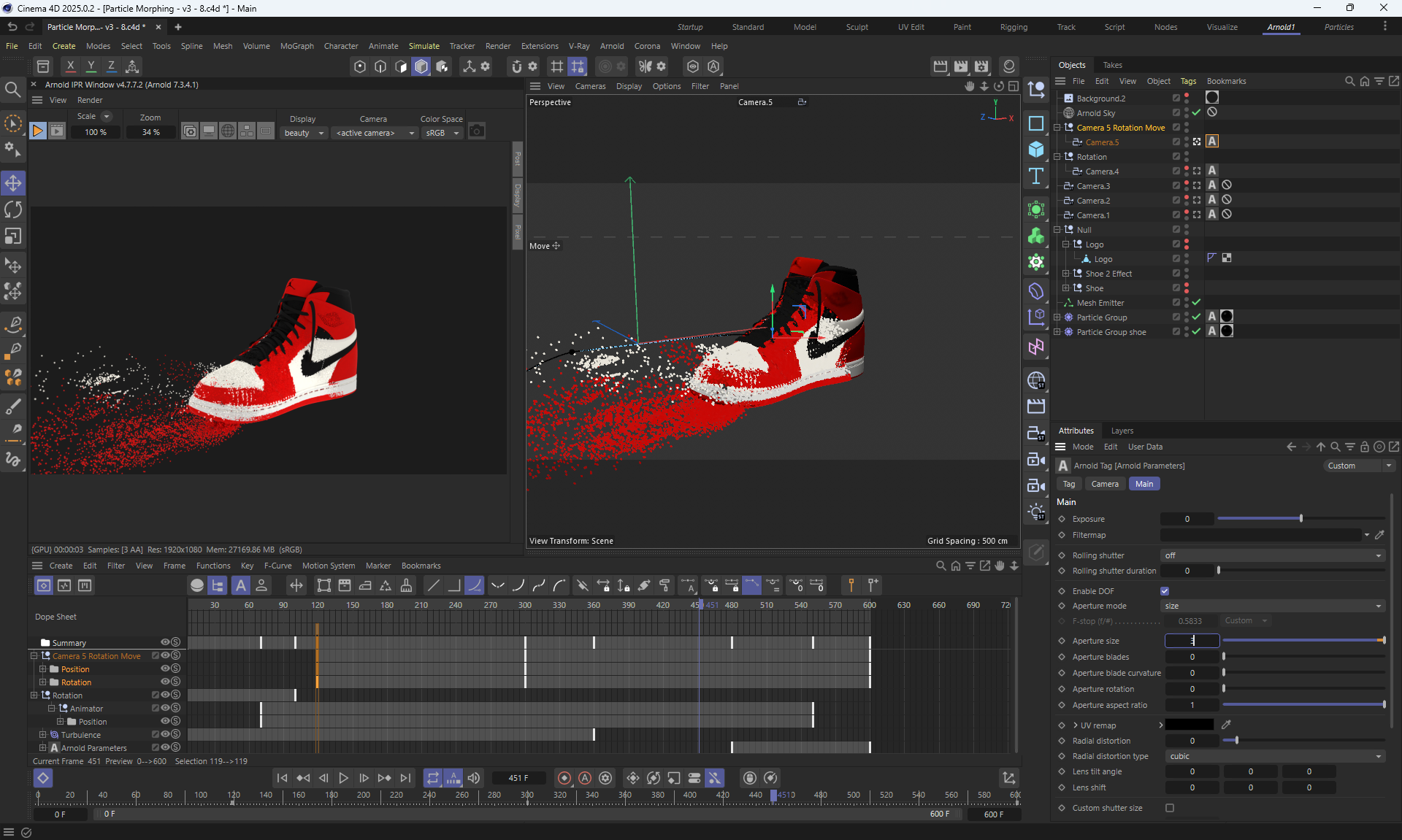The width and height of the screenshot is (1402, 840).
Task: Start the Arnold IPR render play button
Action: click(37, 131)
